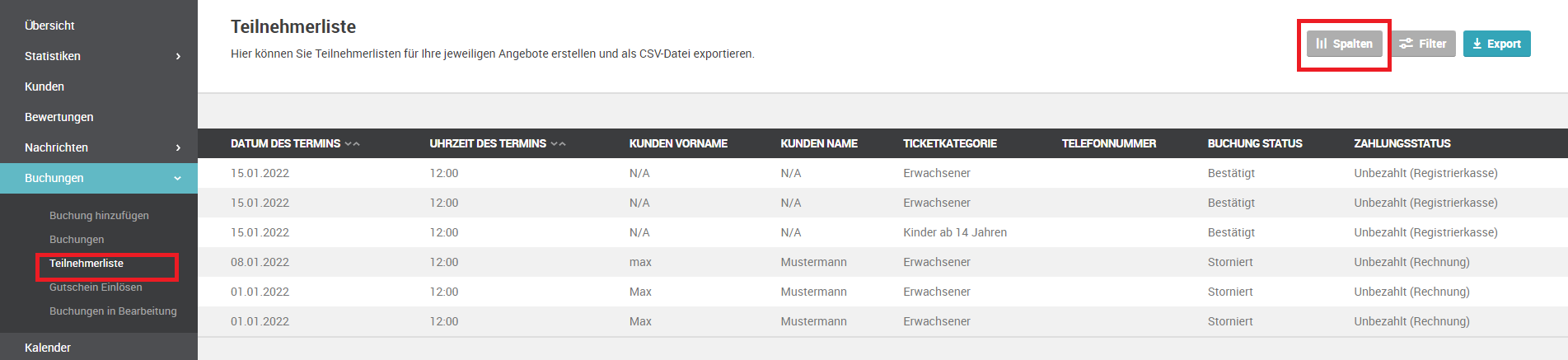Screen dimensions: 1568x360
Task: Click the Zahlungsstatus column header
Action: pos(1402,143)
